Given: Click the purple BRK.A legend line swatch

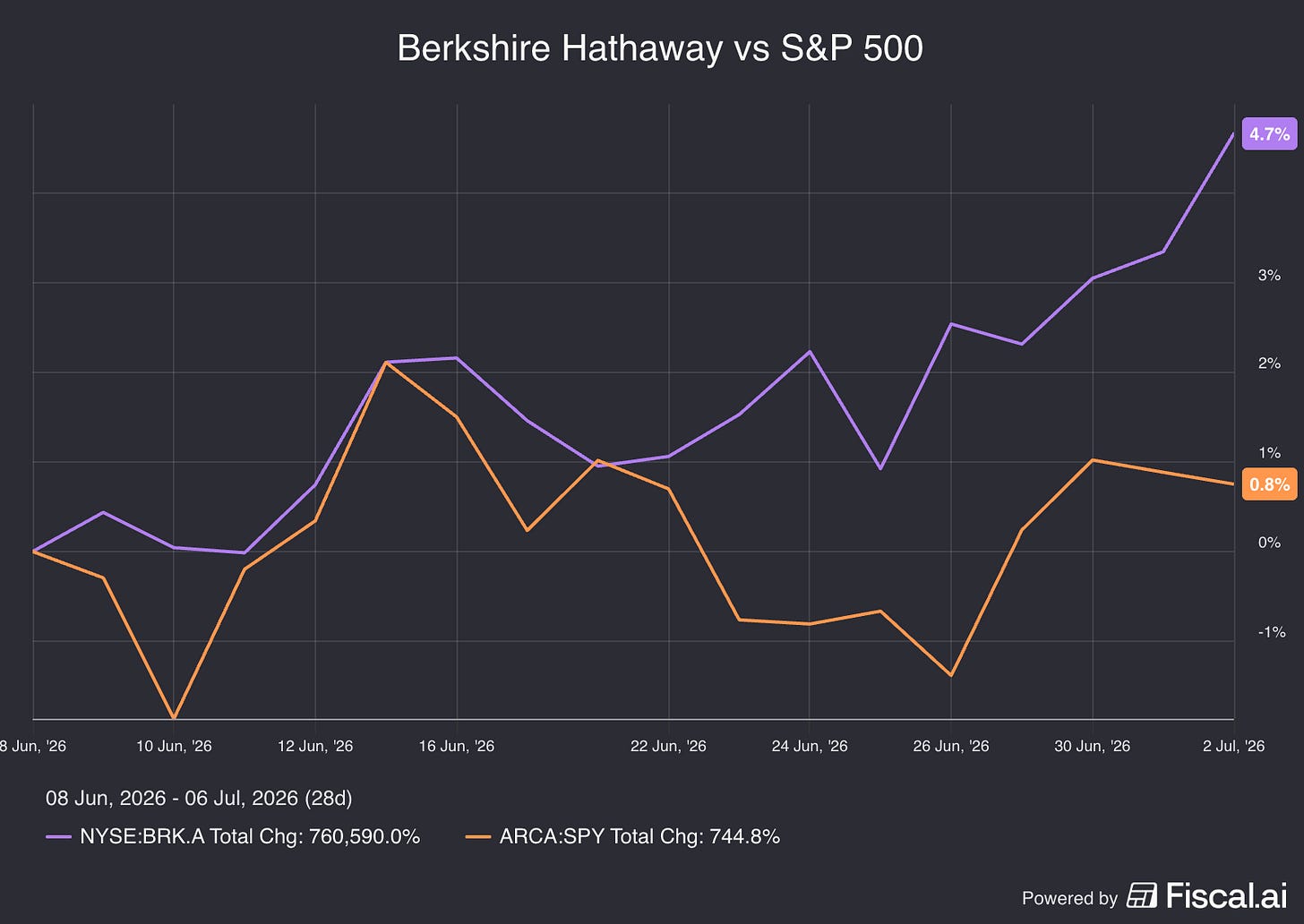Looking at the screenshot, I should pyautogui.click(x=58, y=837).
